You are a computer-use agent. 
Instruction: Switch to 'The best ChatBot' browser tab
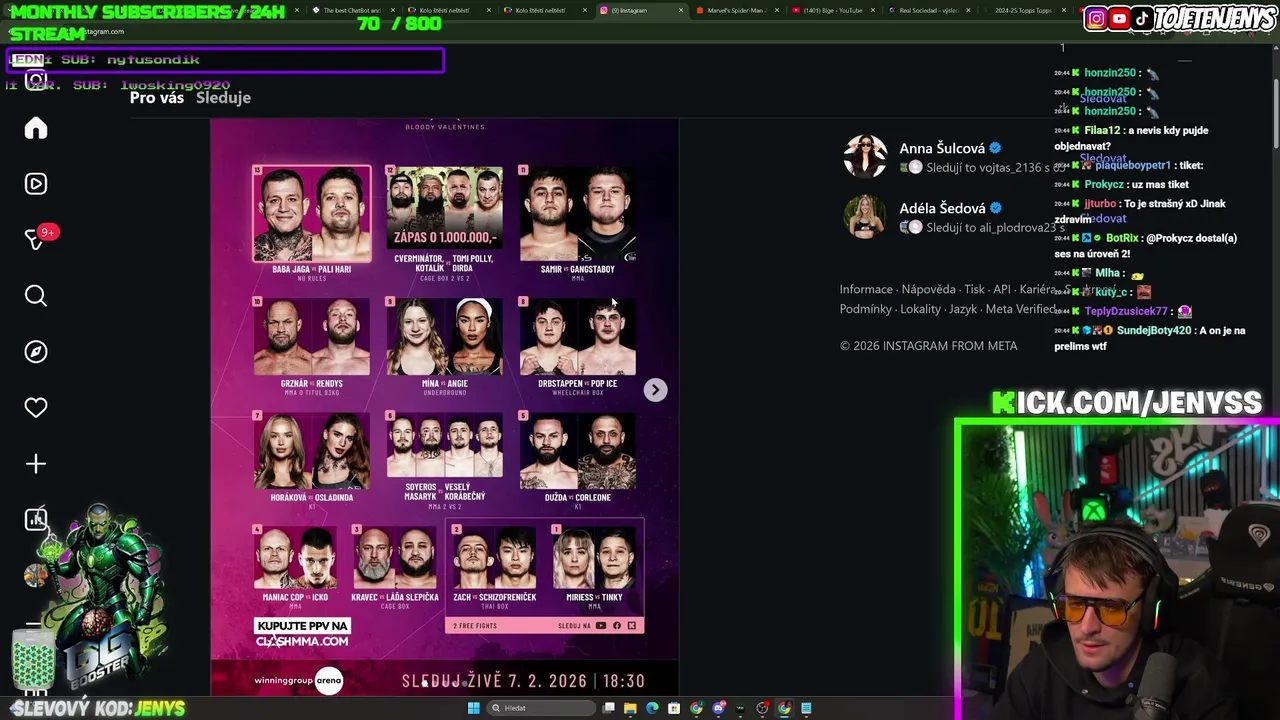[x=351, y=10]
